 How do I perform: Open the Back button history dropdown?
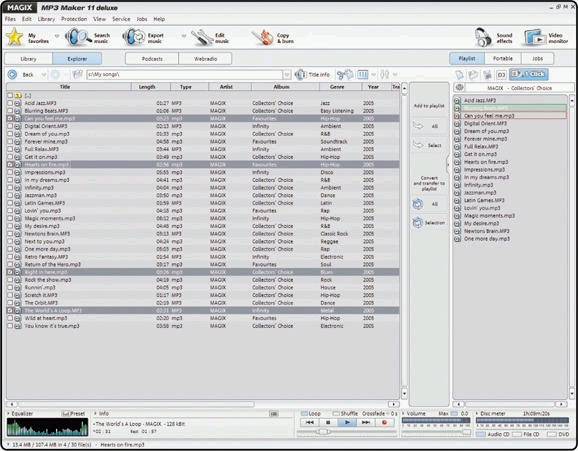pos(43,75)
